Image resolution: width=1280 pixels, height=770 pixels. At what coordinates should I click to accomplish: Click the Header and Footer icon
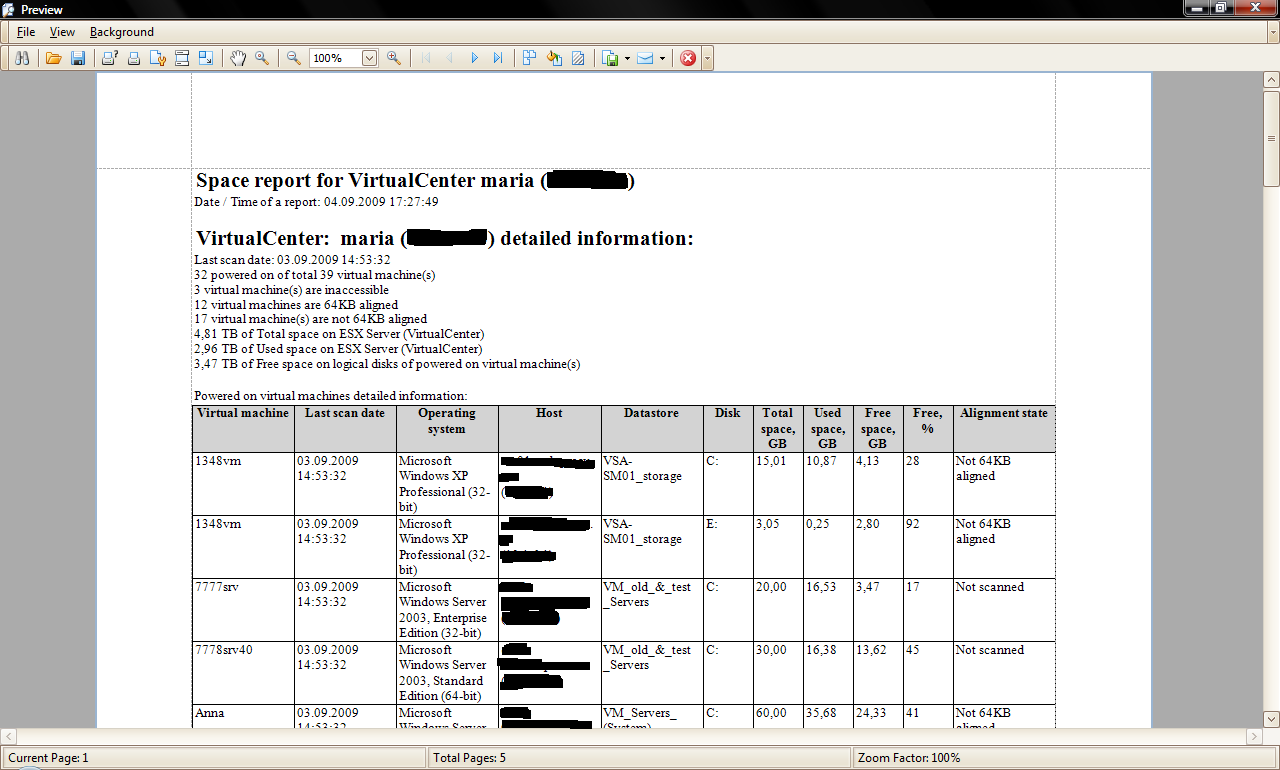coord(182,59)
